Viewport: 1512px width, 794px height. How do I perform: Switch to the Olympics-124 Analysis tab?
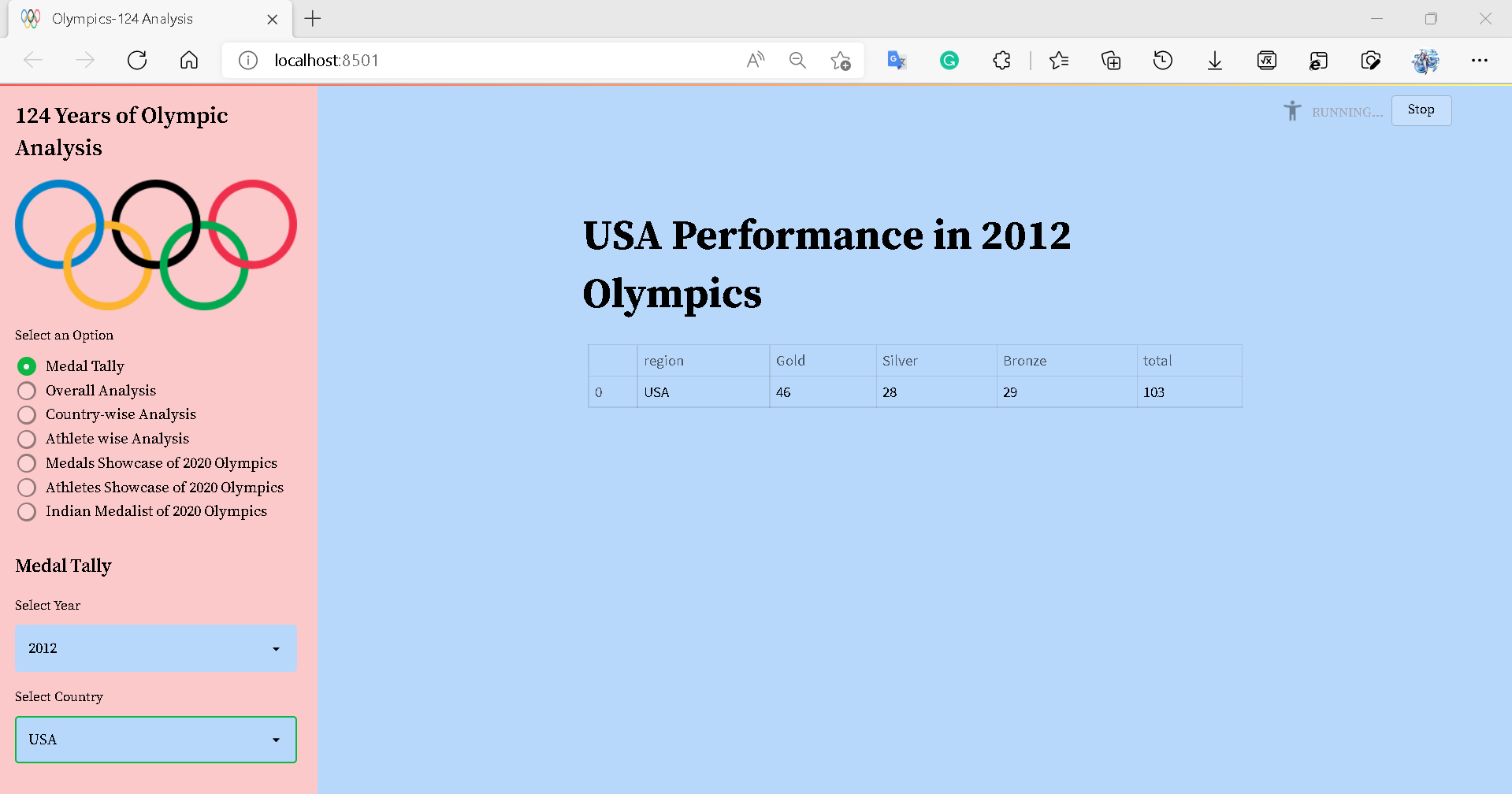click(150, 19)
